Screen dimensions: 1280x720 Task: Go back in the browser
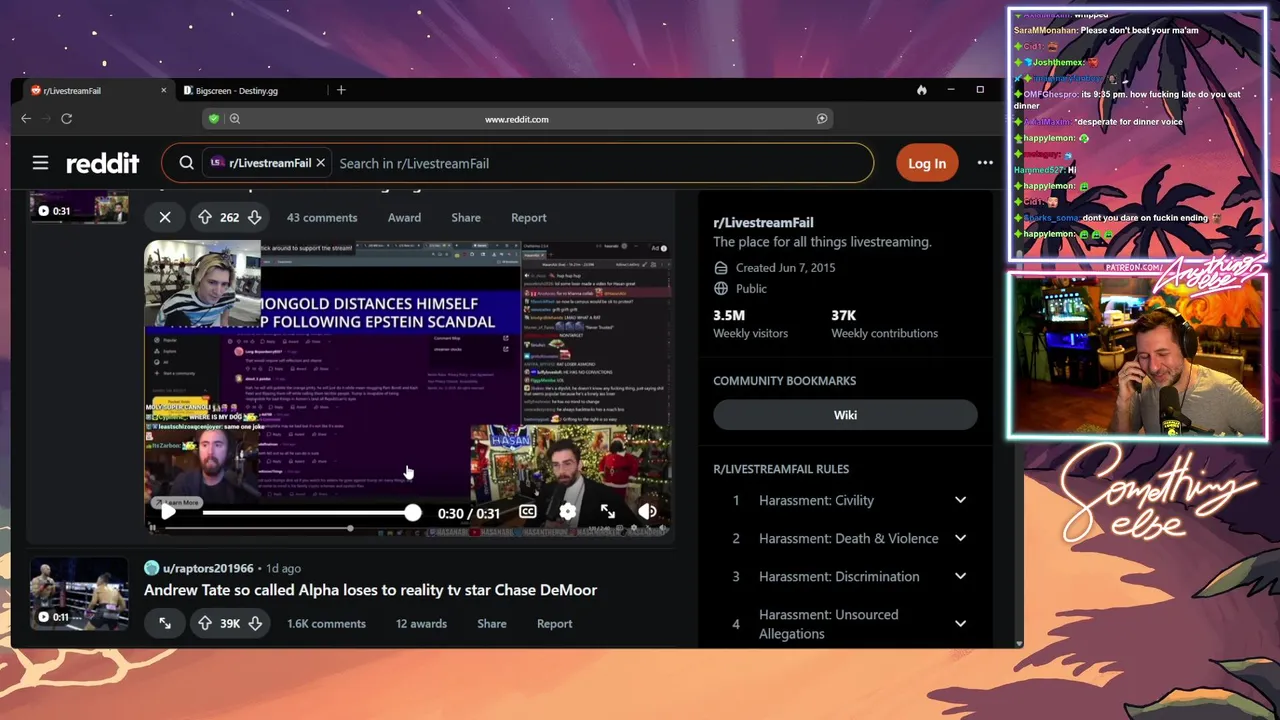click(26, 118)
